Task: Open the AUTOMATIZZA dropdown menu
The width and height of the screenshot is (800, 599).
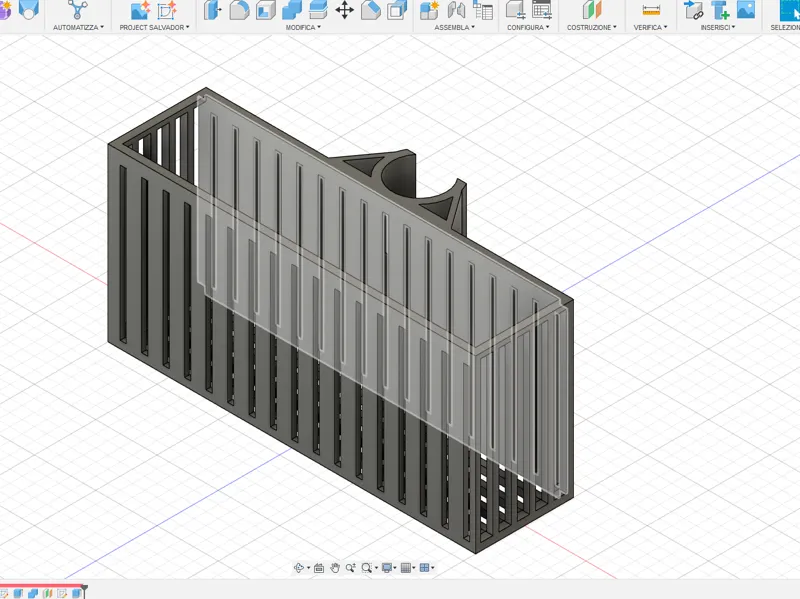Action: [x=78, y=27]
